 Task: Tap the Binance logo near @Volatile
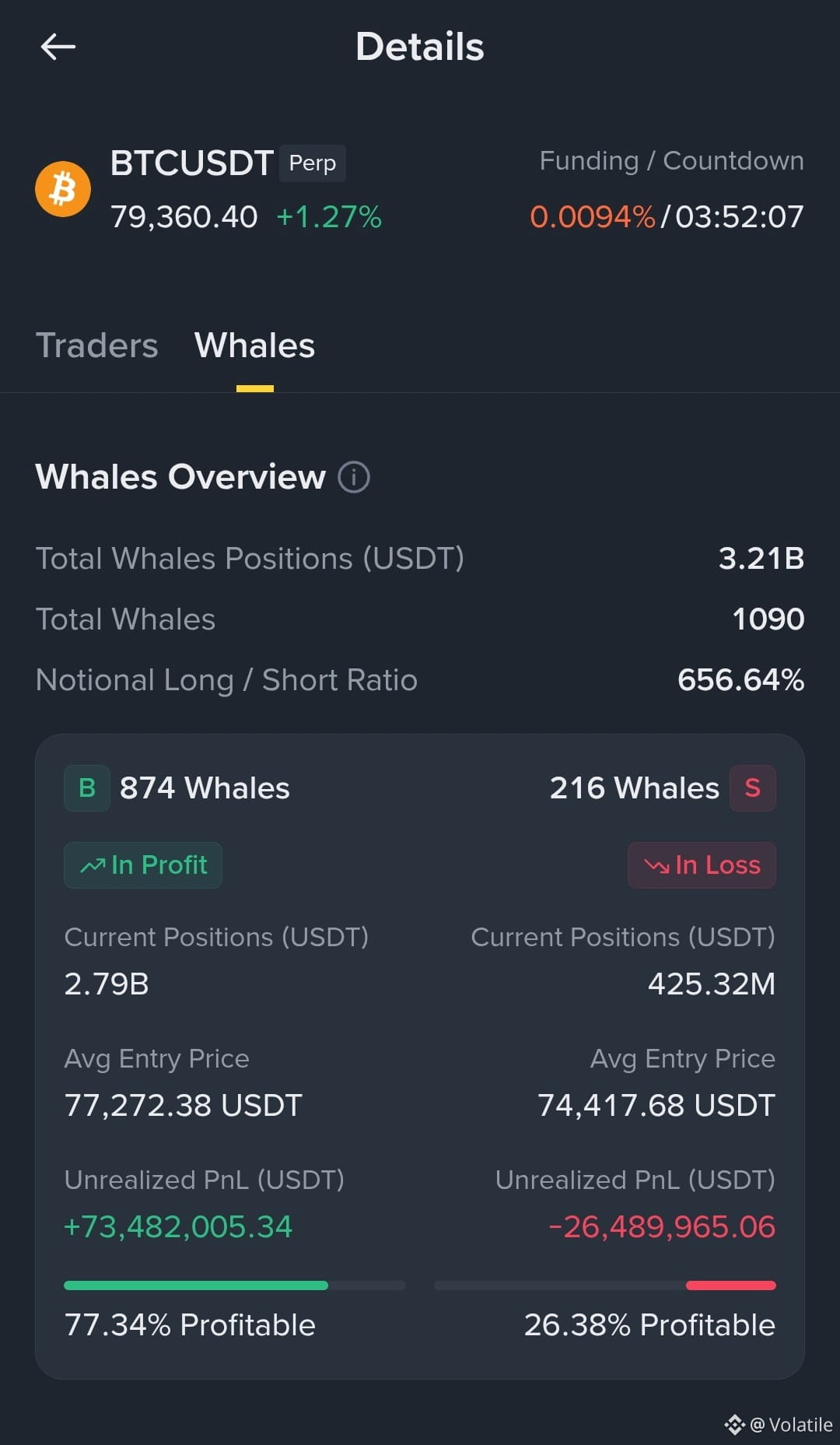[x=734, y=1425]
